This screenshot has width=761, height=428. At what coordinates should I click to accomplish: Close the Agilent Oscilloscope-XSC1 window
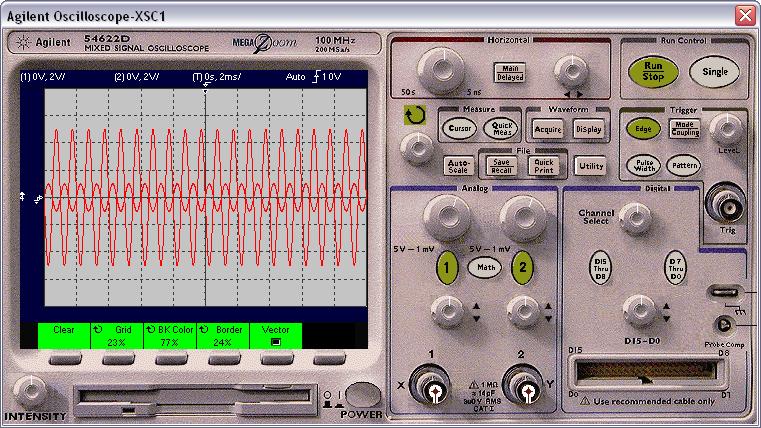coord(745,16)
